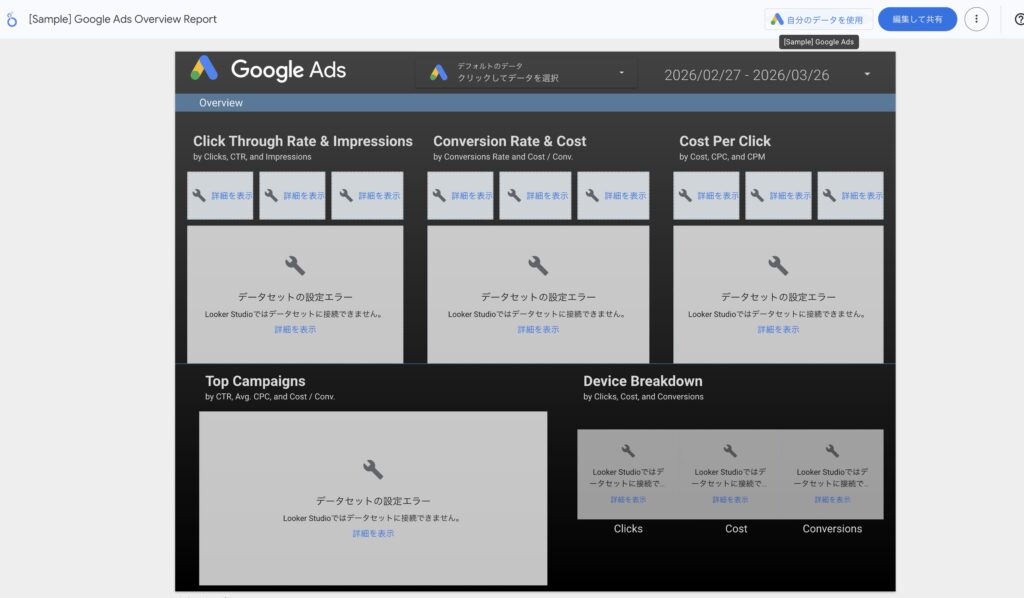Viewport: 1024px width, 598px height.
Task: Expand the default data source selector dropdown
Action: tap(621, 73)
